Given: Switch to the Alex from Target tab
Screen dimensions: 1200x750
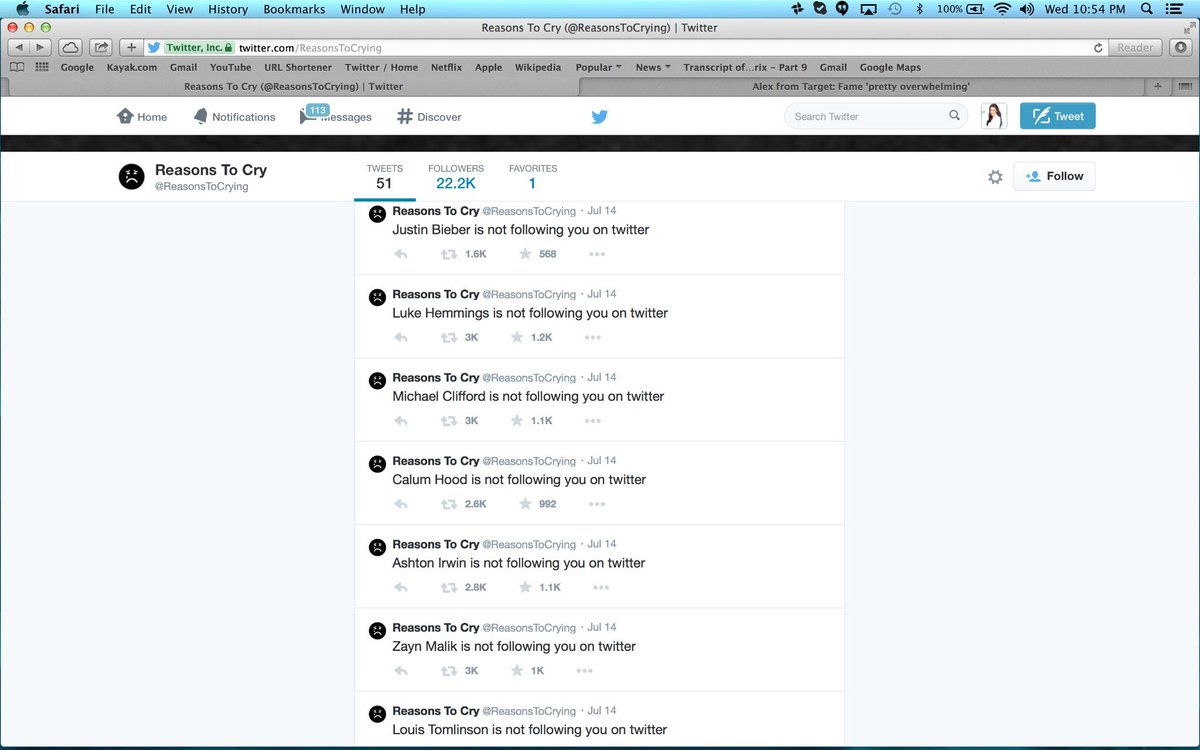Looking at the screenshot, I should point(861,86).
